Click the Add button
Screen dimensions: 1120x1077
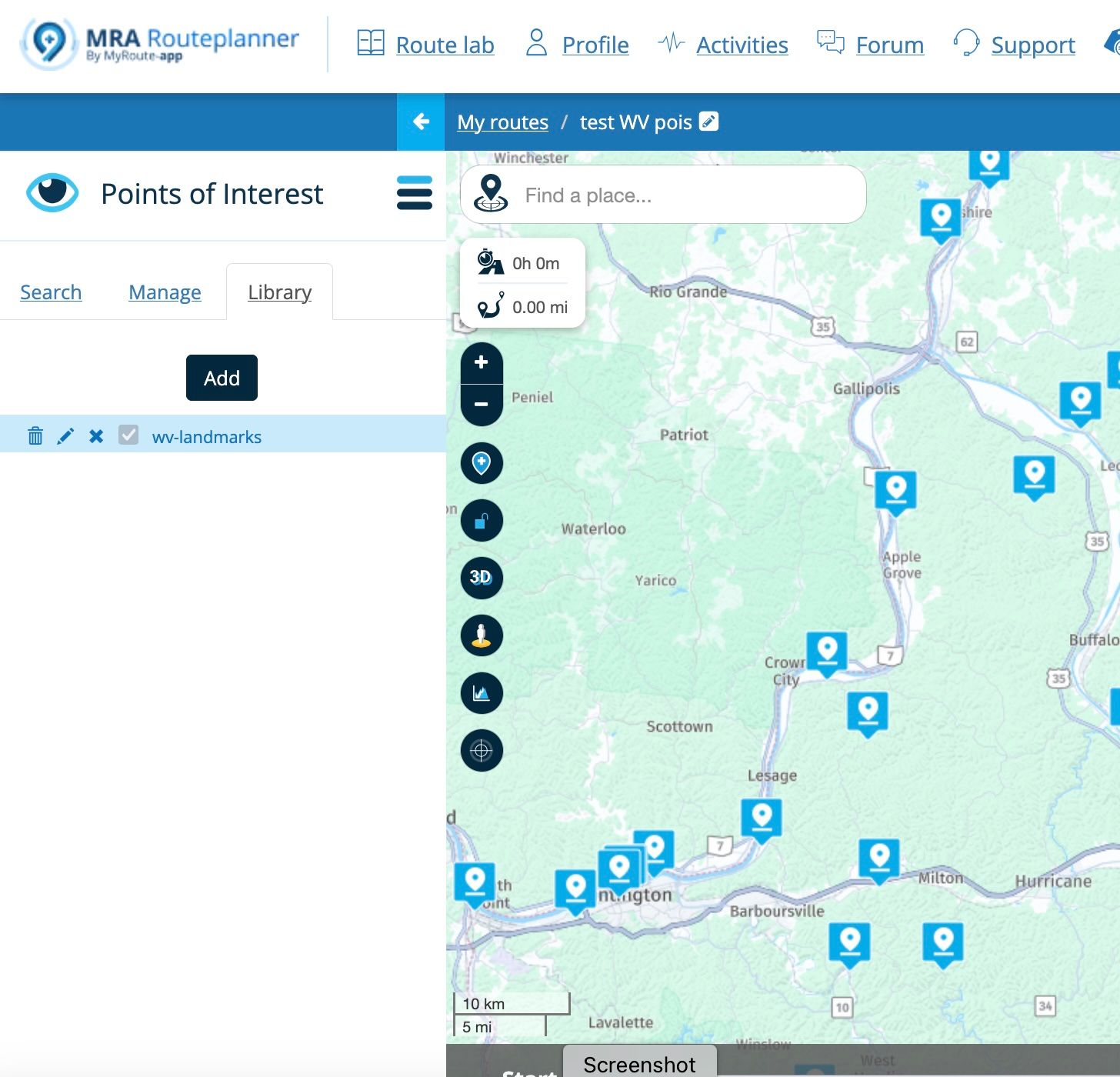click(222, 378)
